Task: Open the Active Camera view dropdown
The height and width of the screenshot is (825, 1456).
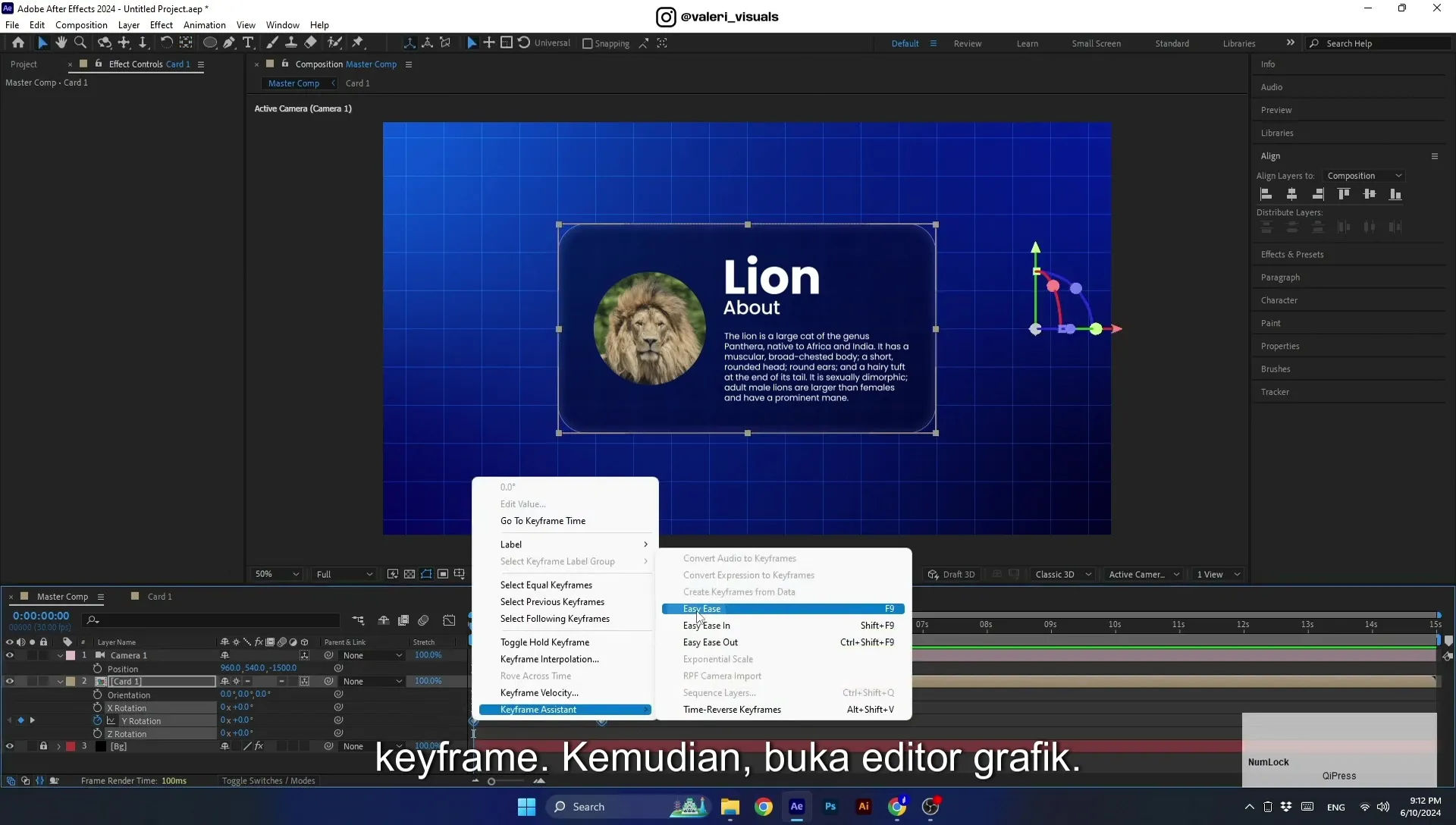Action: pyautogui.click(x=1144, y=574)
